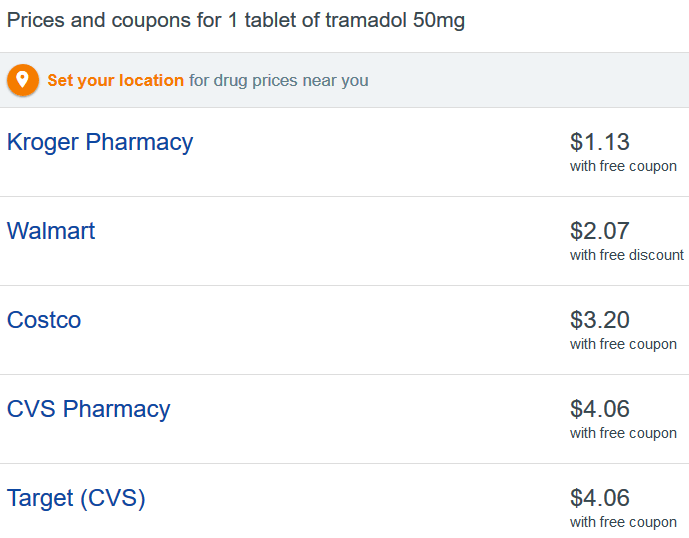The image size is (689, 538).
Task: Click 'with free coupon' under CVS Pharmacy price
Action: pos(623,433)
